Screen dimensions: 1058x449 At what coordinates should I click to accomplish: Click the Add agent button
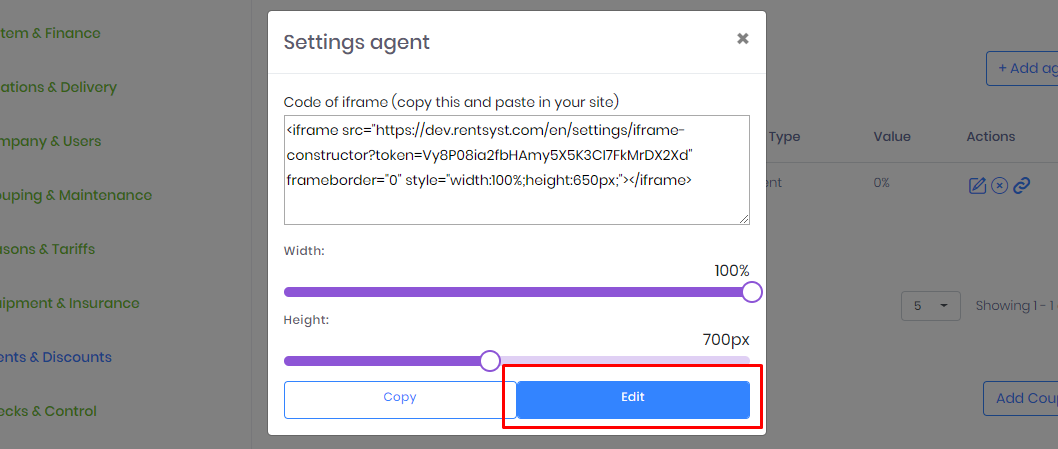point(1022,68)
